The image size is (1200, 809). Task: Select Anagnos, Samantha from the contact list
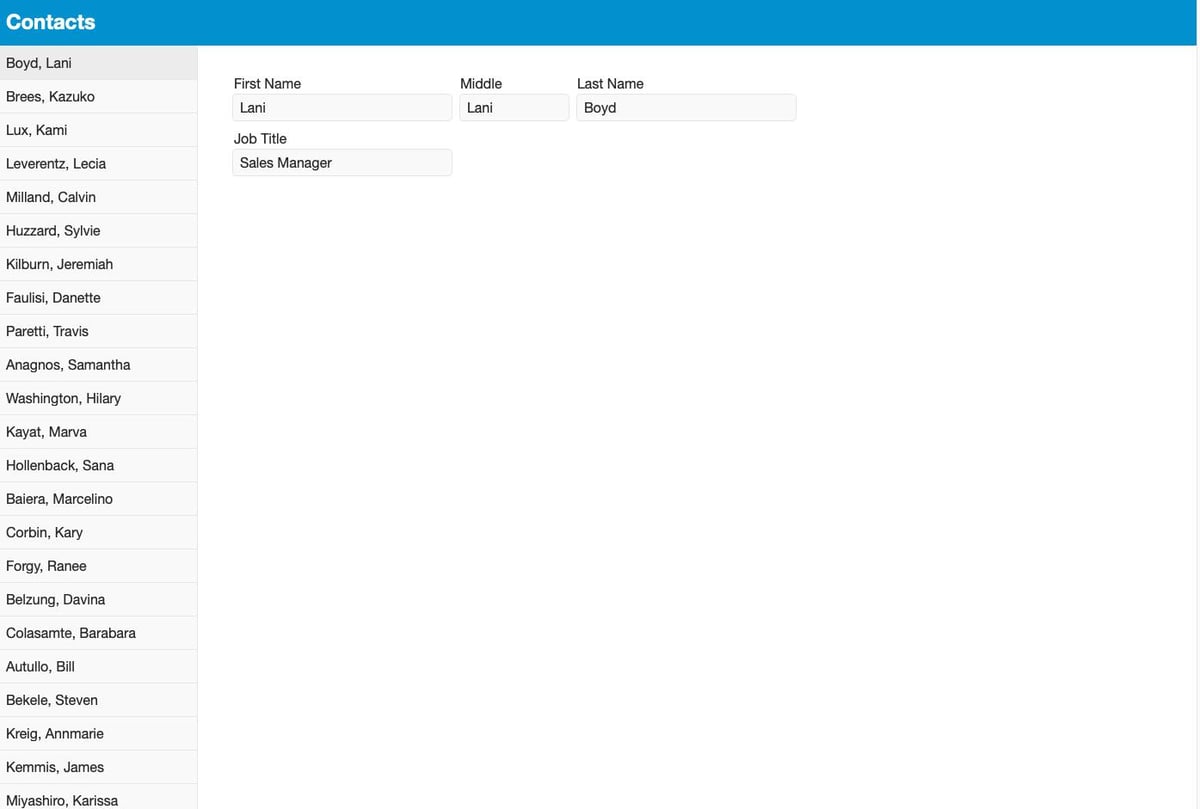tap(98, 364)
